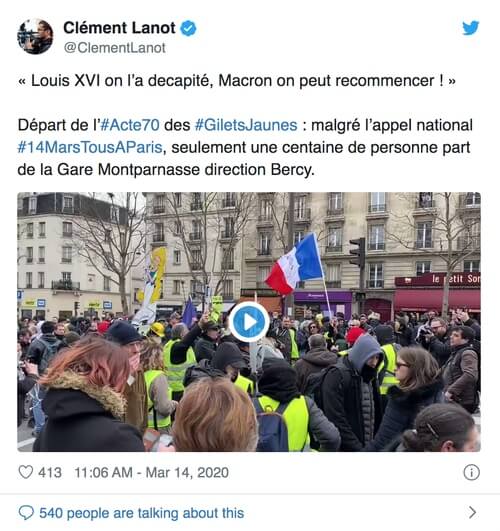Play the embedded protest video
The width and height of the screenshot is (500, 531).
pyautogui.click(x=249, y=322)
